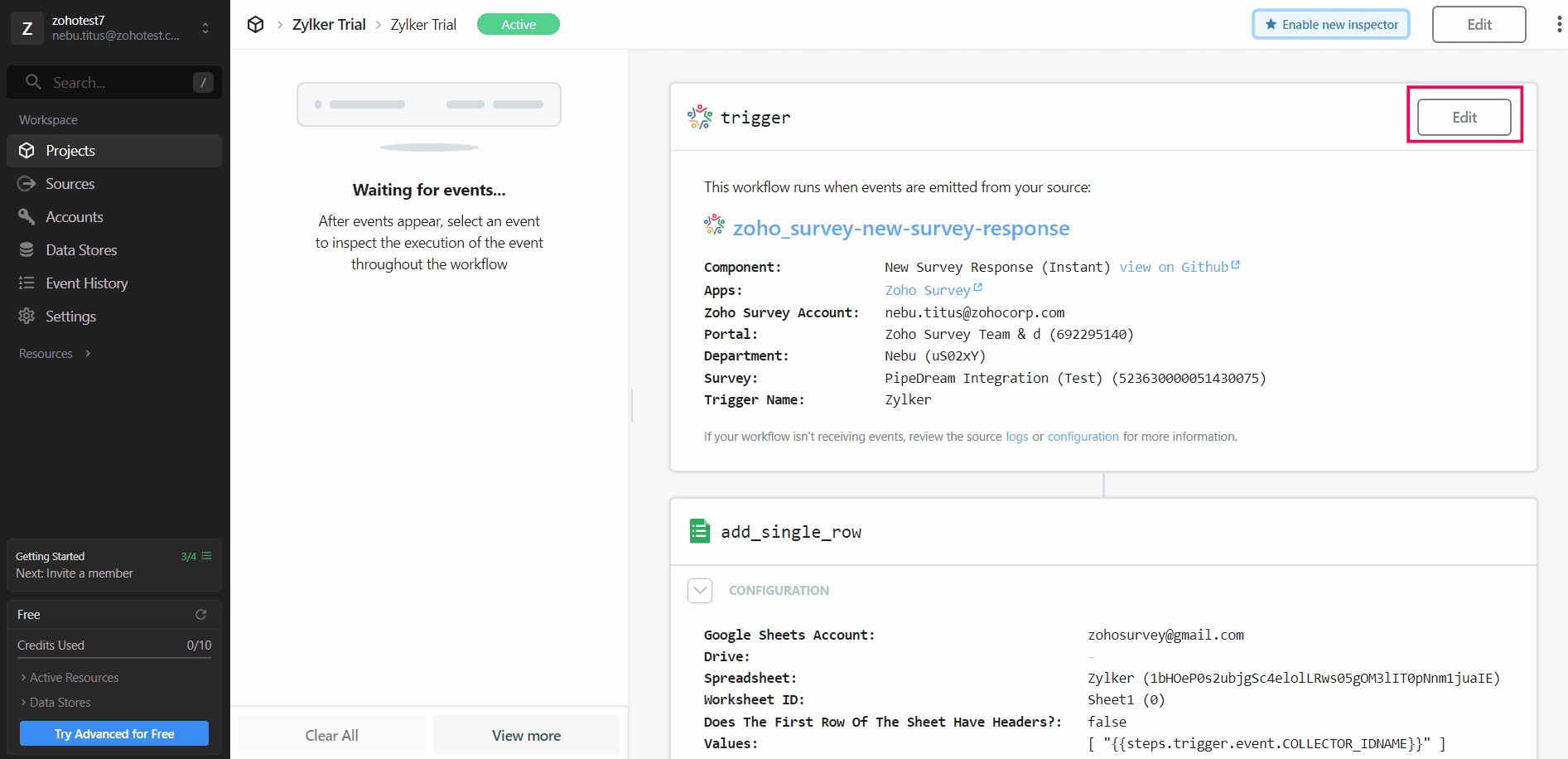Click the trigger step title

coord(755,118)
